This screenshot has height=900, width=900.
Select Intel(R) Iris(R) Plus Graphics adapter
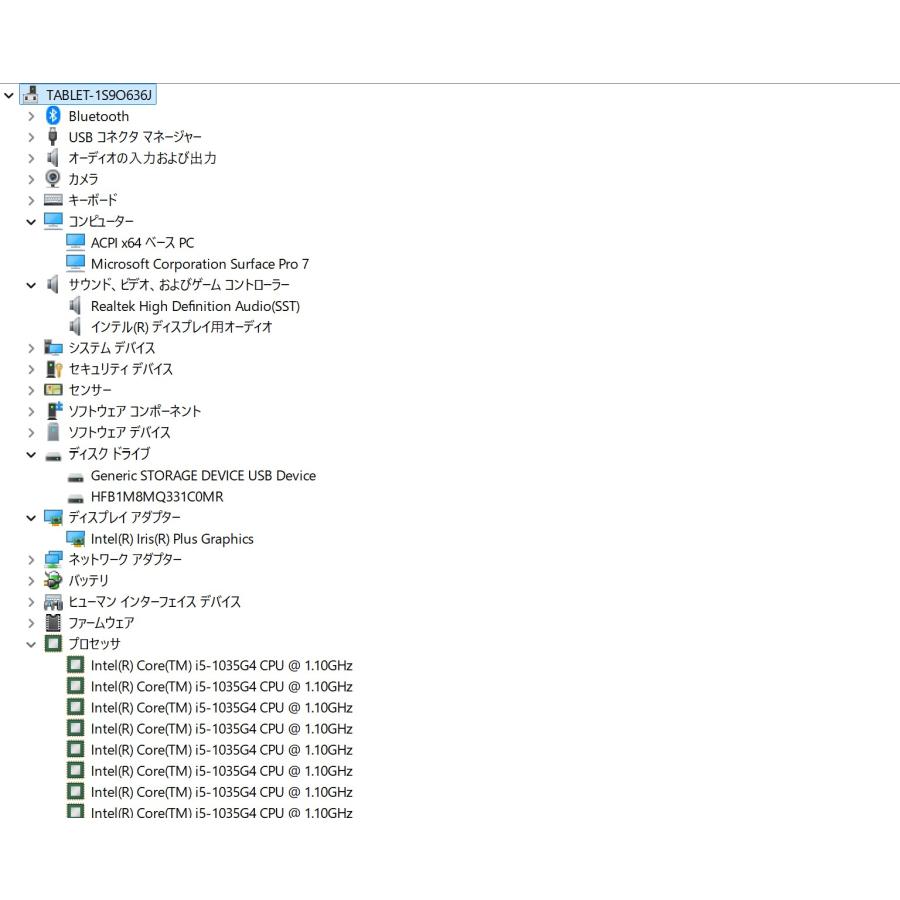172,538
